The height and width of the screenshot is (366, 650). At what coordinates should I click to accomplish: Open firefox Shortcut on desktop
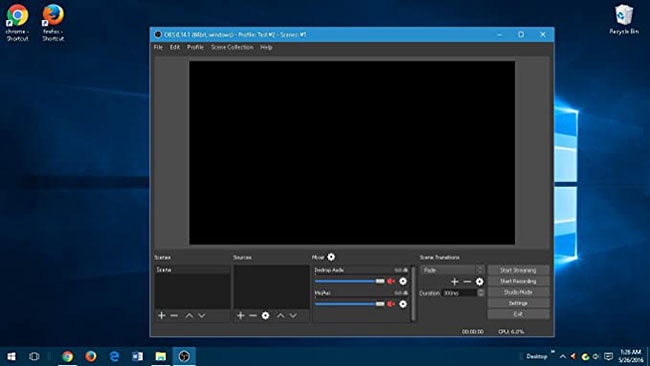click(x=53, y=22)
